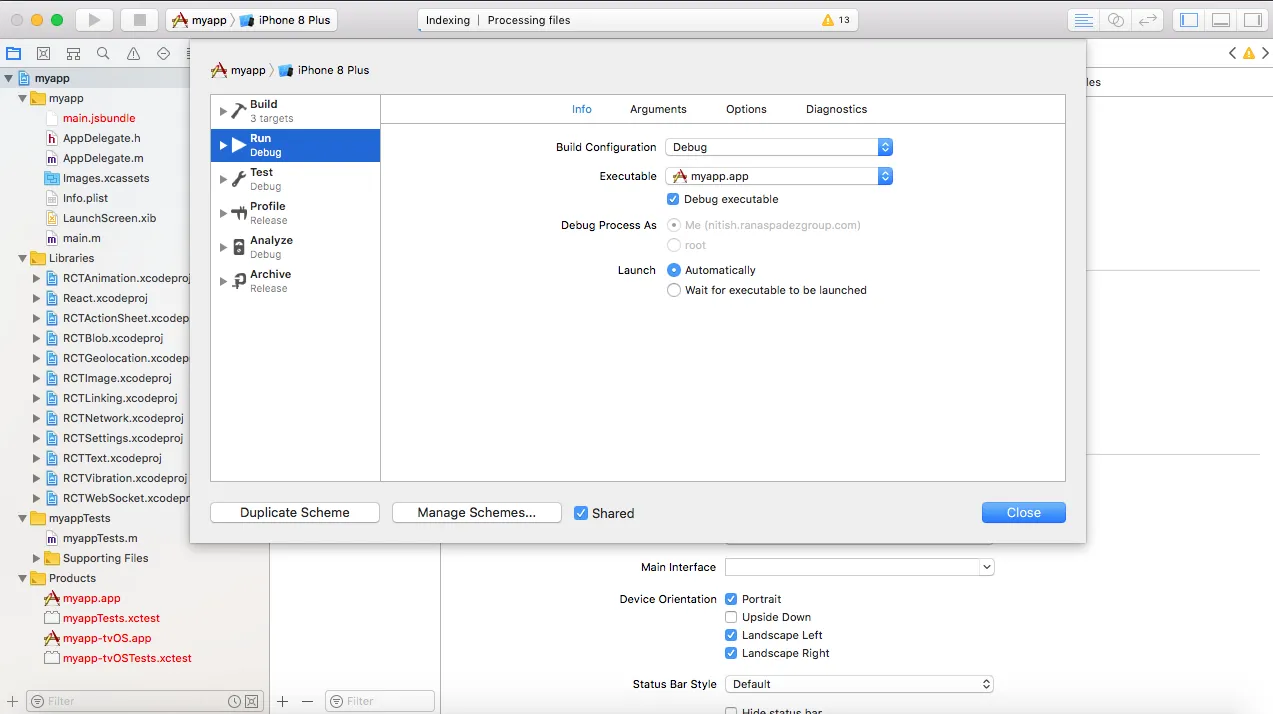Open the issue navigator warning icon
Viewport: 1273px width, 714px height.
coord(133,54)
